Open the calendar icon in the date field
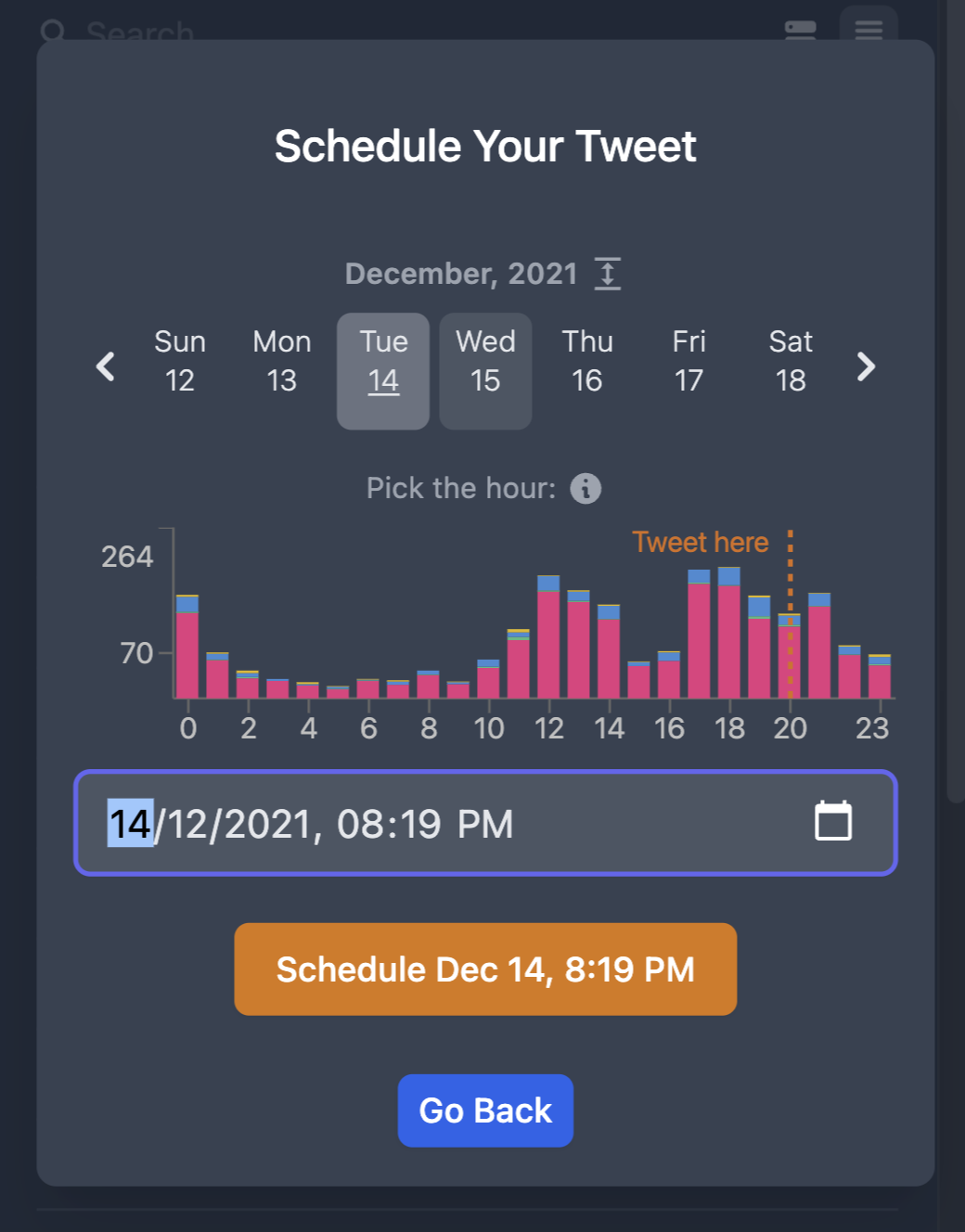 coord(832,822)
